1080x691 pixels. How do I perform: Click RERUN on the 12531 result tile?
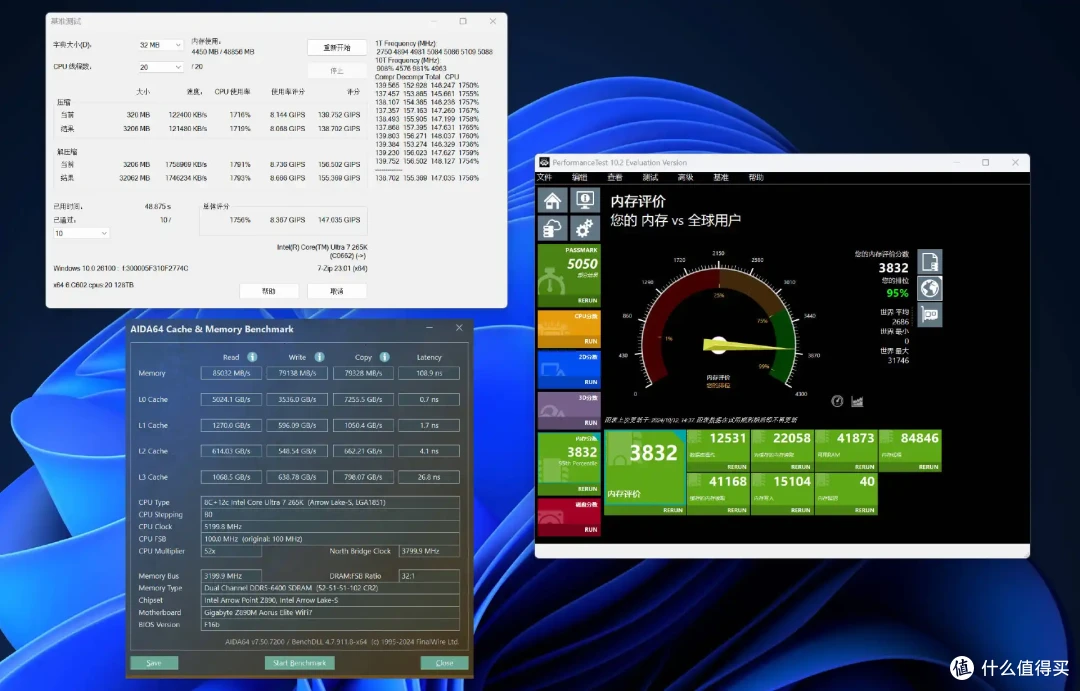coord(736,467)
